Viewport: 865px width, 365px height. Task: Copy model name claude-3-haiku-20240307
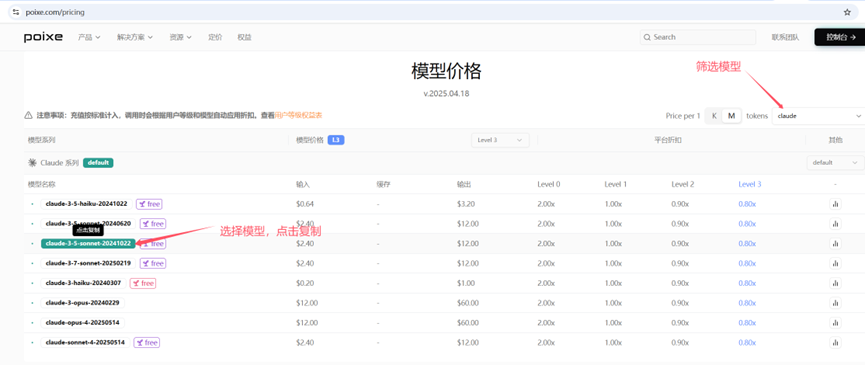click(83, 283)
